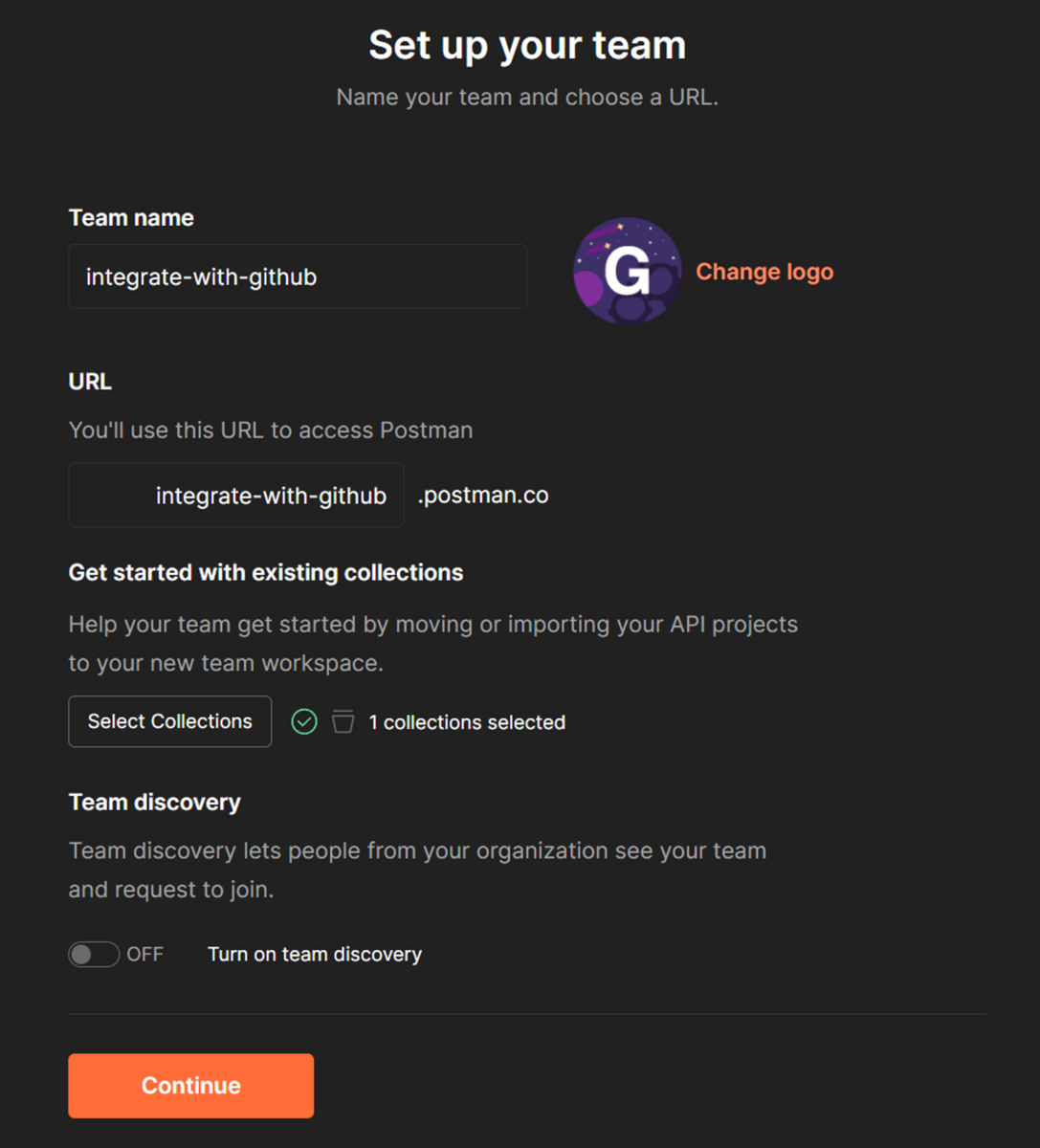
Task: Open the Select Collections button
Action: (x=170, y=721)
